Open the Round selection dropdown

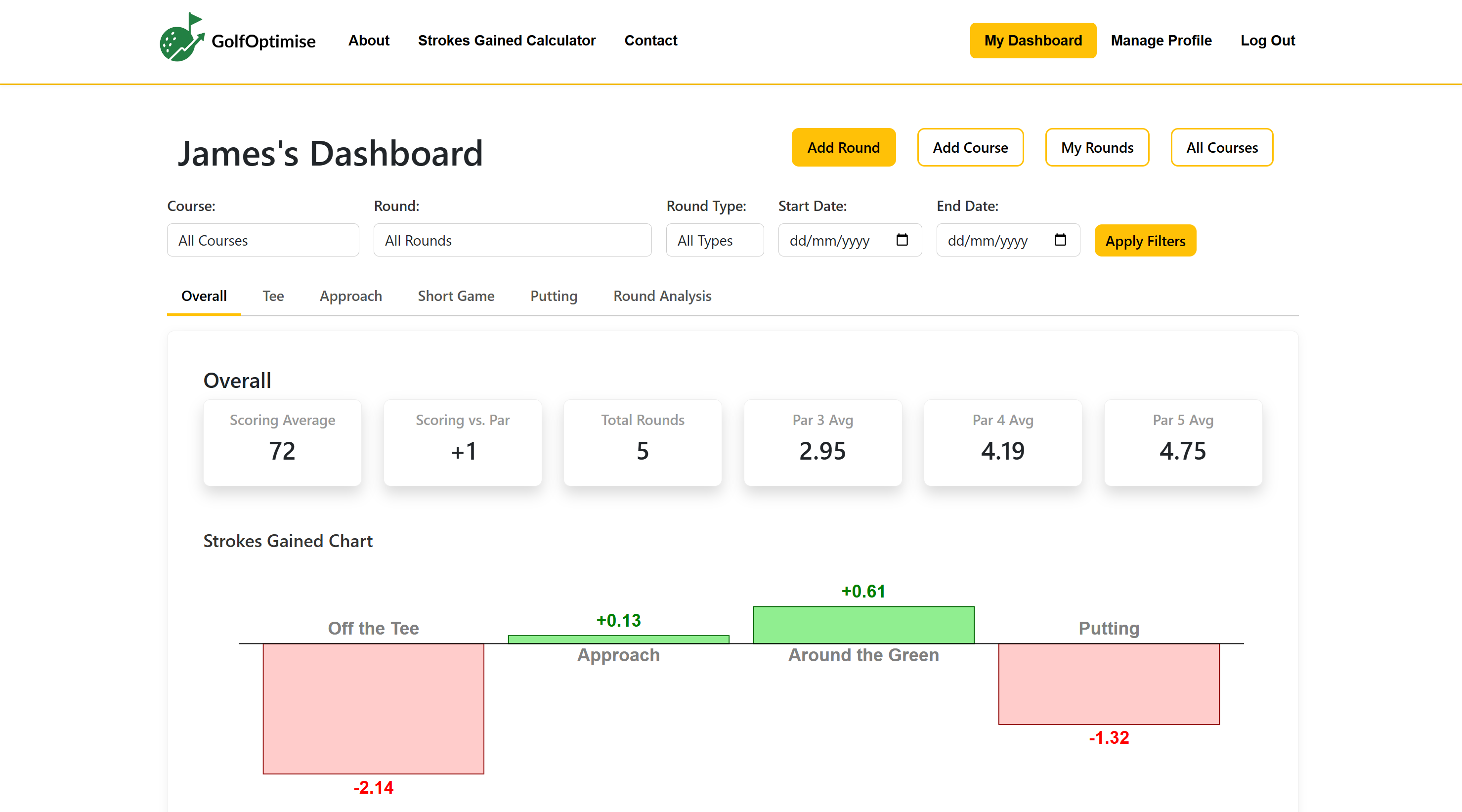pos(512,241)
